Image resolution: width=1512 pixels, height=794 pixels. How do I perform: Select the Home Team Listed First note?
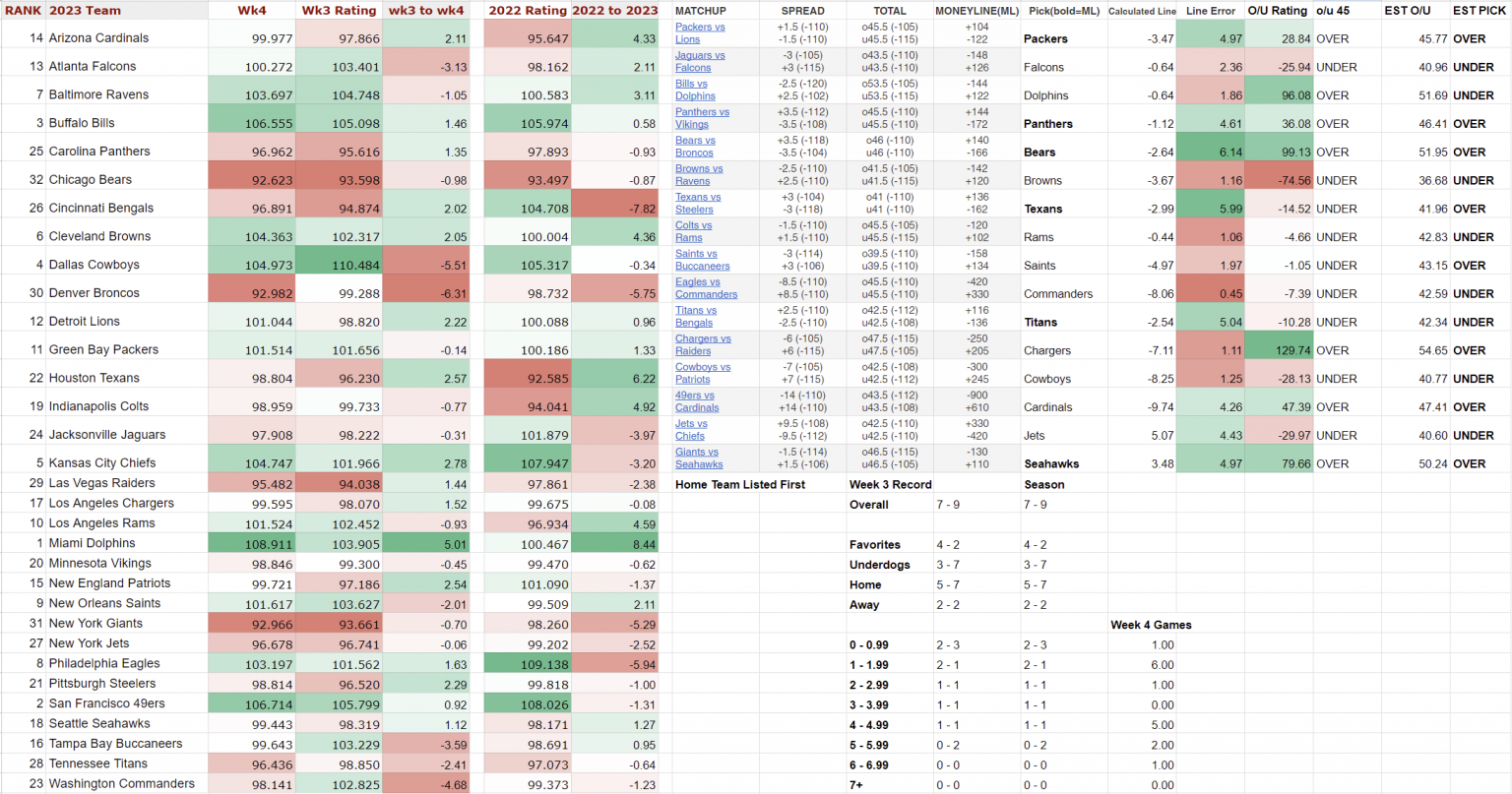pos(740,485)
